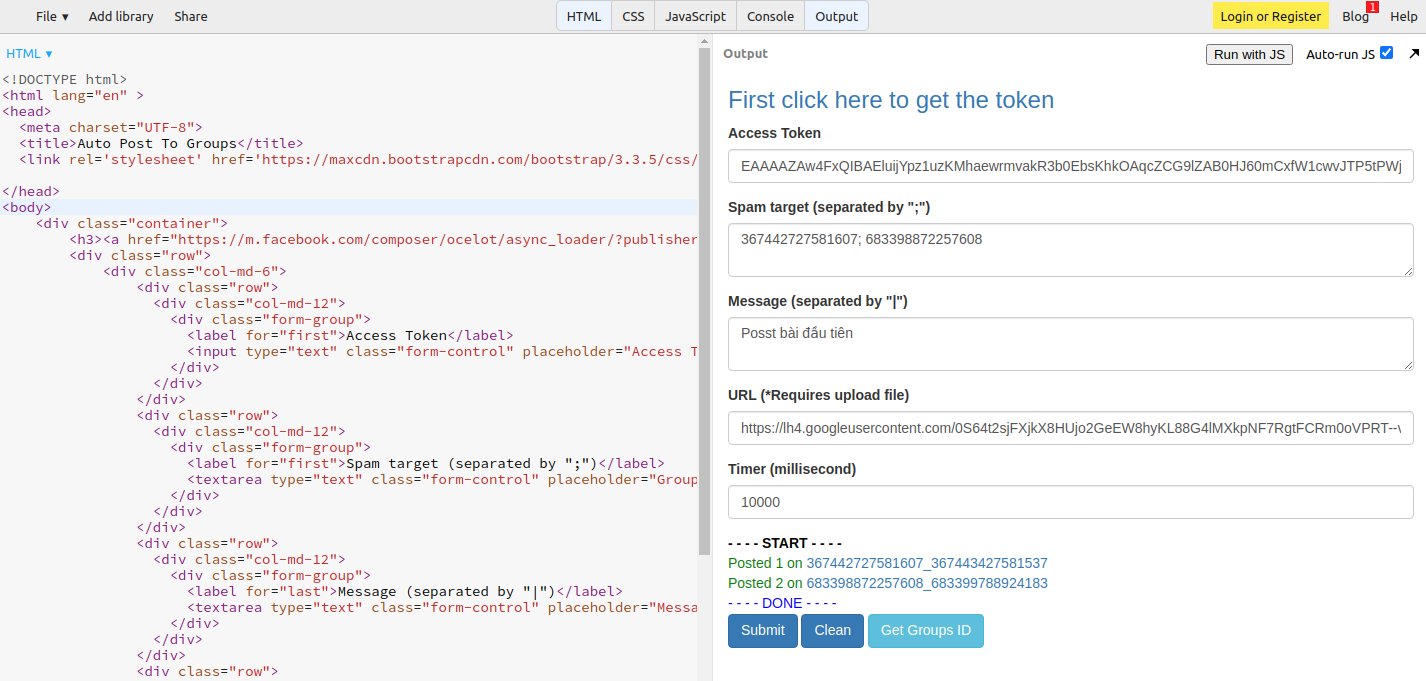Click the Blog notification badge
The width and height of the screenshot is (1426, 681).
pyautogui.click(x=1372, y=8)
